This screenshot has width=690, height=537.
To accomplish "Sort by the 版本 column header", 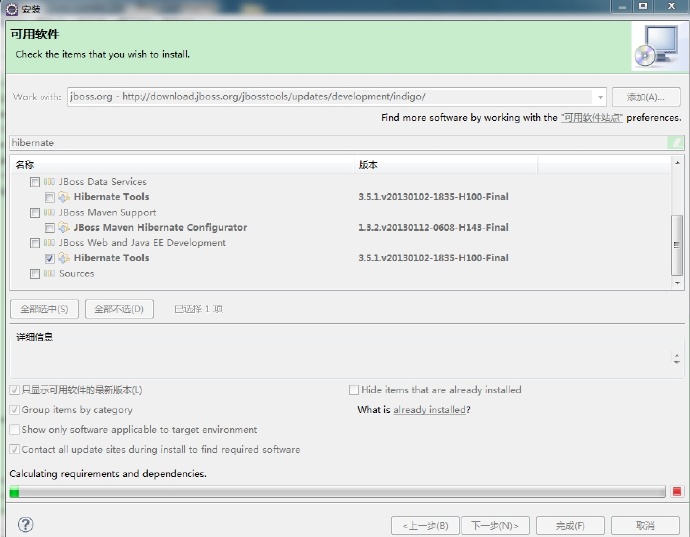I will (x=446, y=165).
